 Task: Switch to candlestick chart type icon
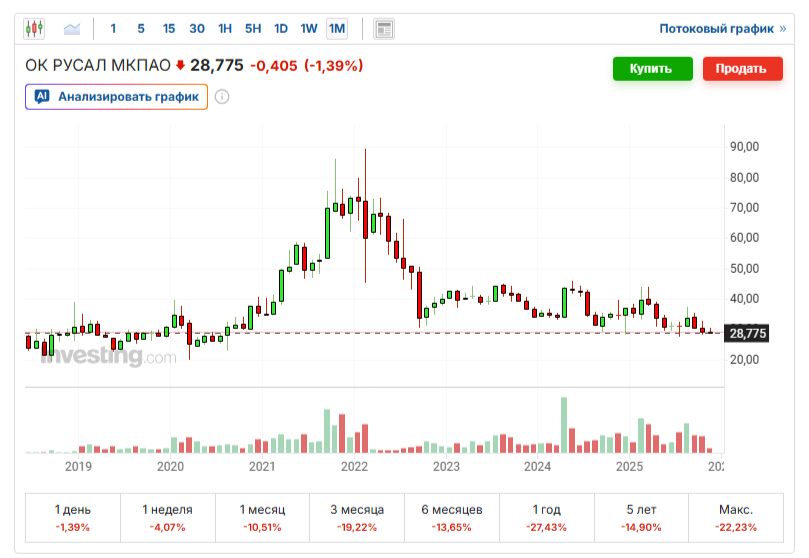point(34,28)
